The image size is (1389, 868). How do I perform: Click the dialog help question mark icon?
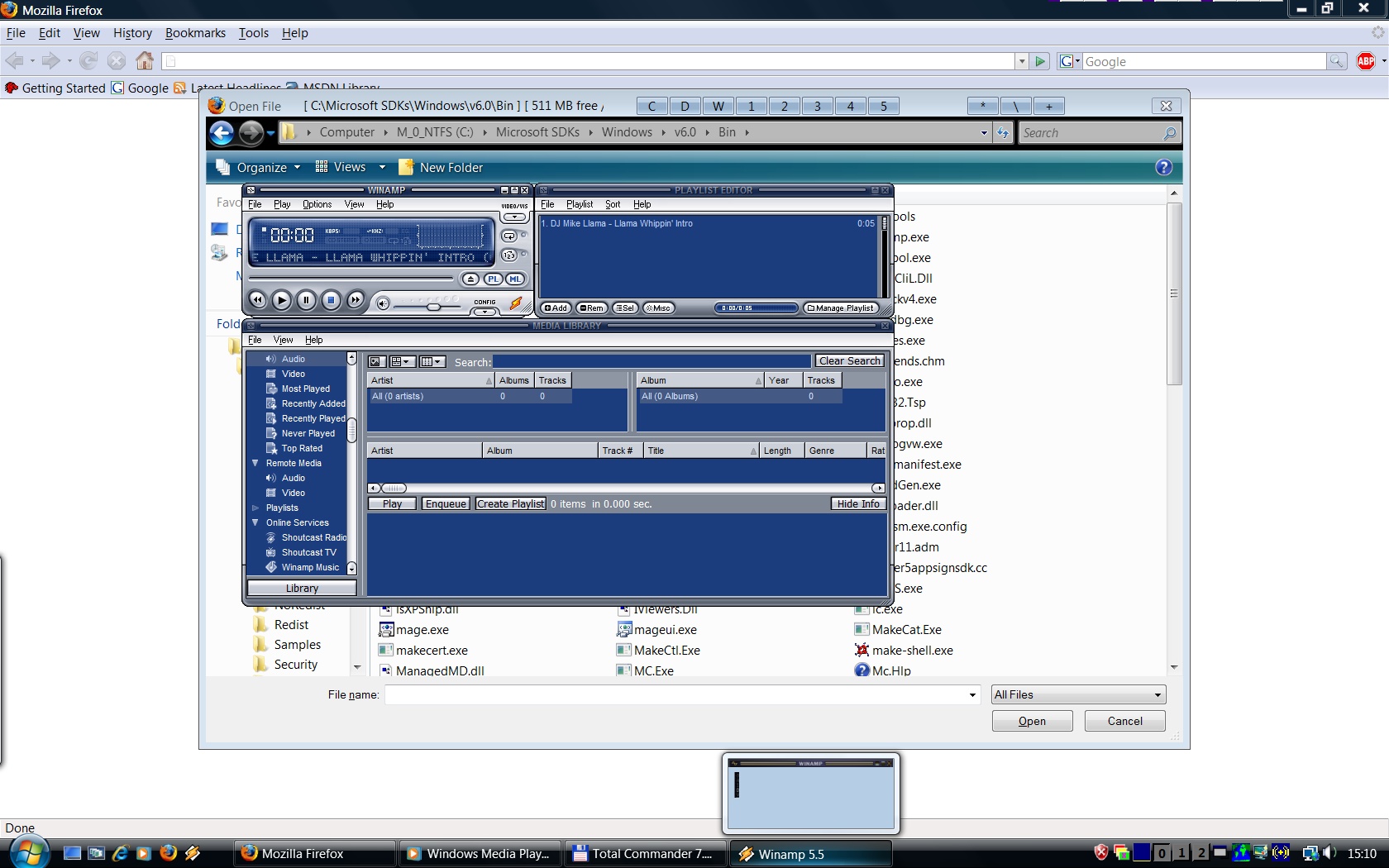[x=1163, y=167]
